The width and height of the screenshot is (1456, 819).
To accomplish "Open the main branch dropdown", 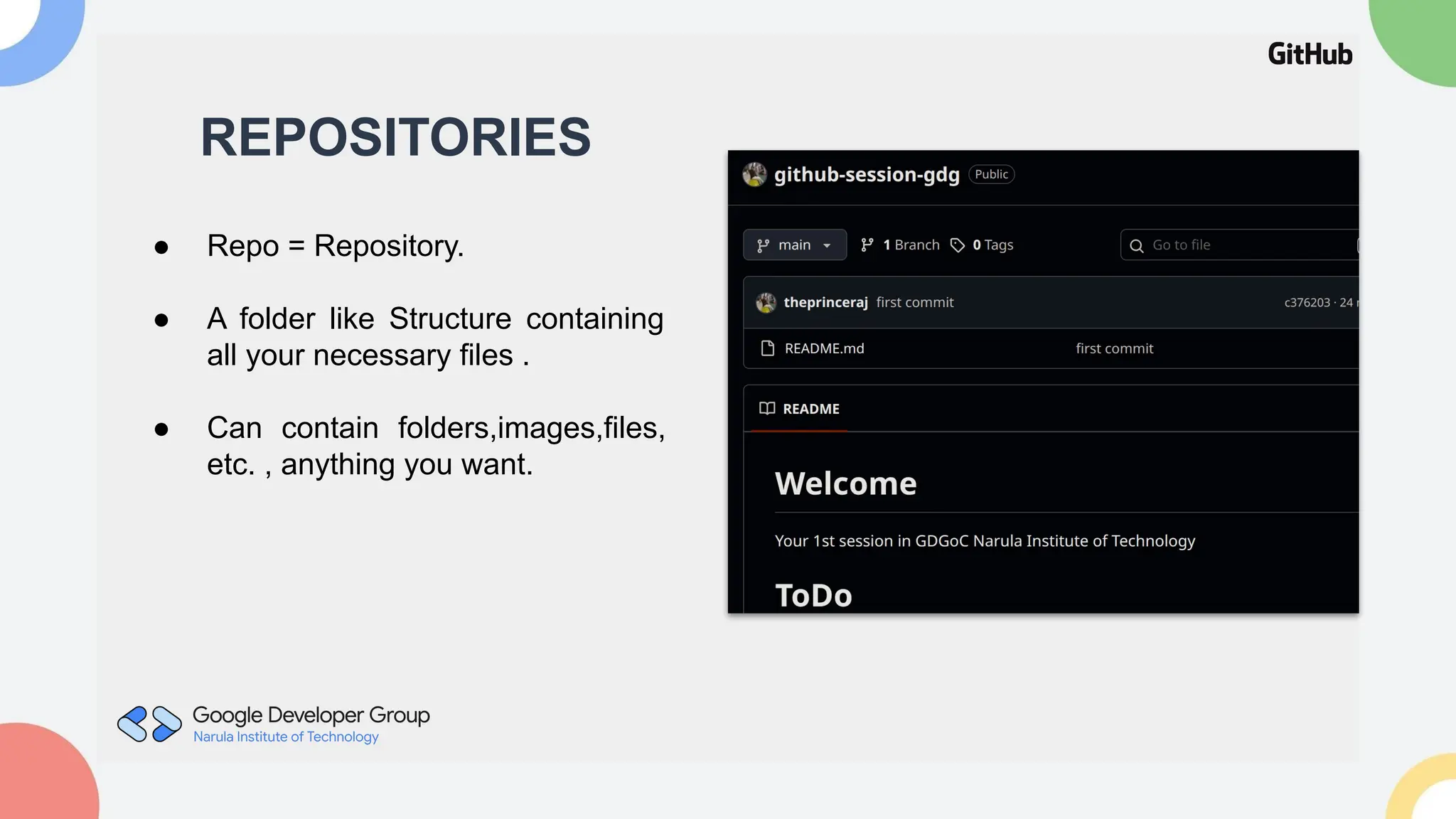I will tap(795, 245).
